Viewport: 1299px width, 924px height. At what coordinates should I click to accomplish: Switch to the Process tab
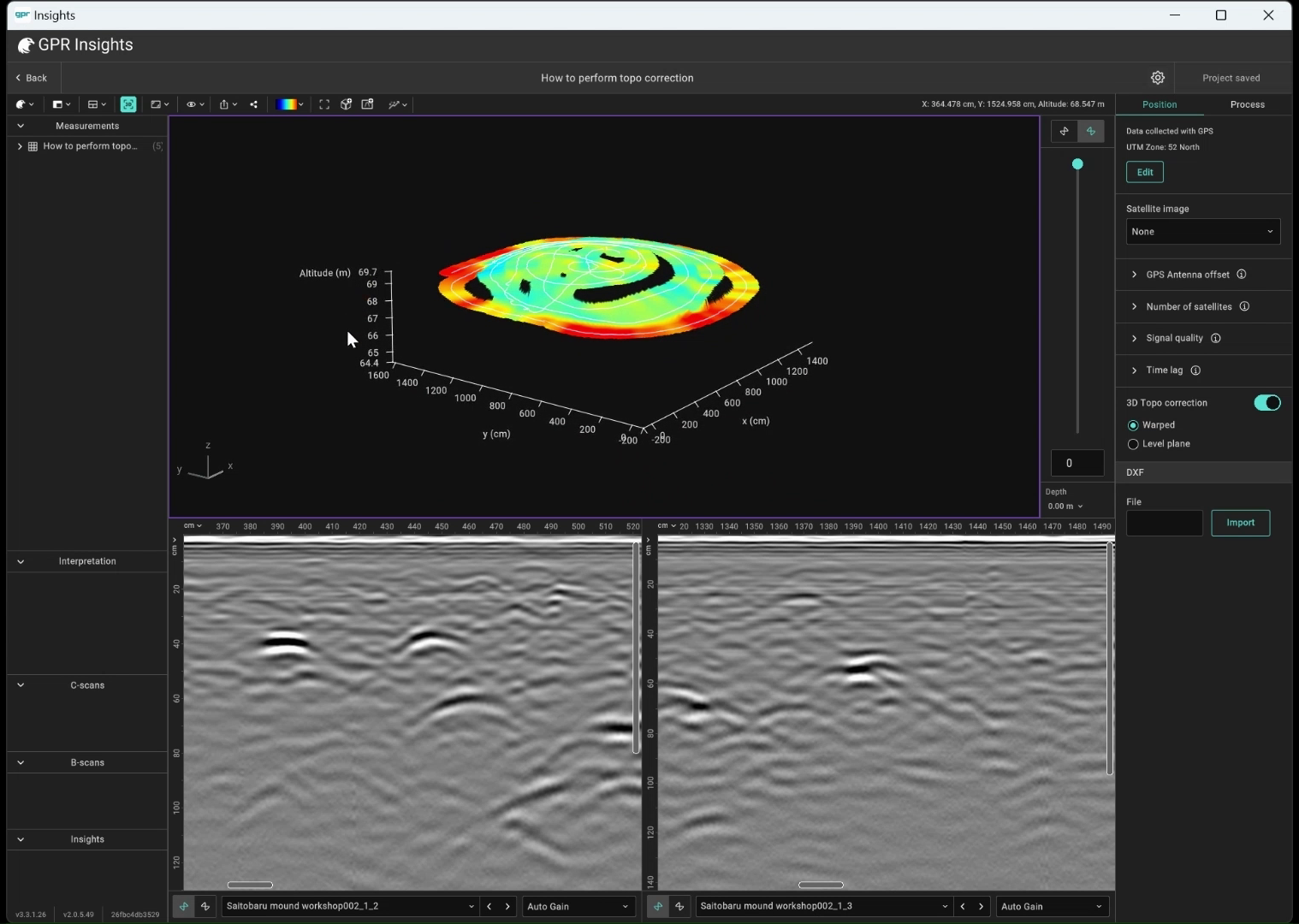pyautogui.click(x=1247, y=104)
